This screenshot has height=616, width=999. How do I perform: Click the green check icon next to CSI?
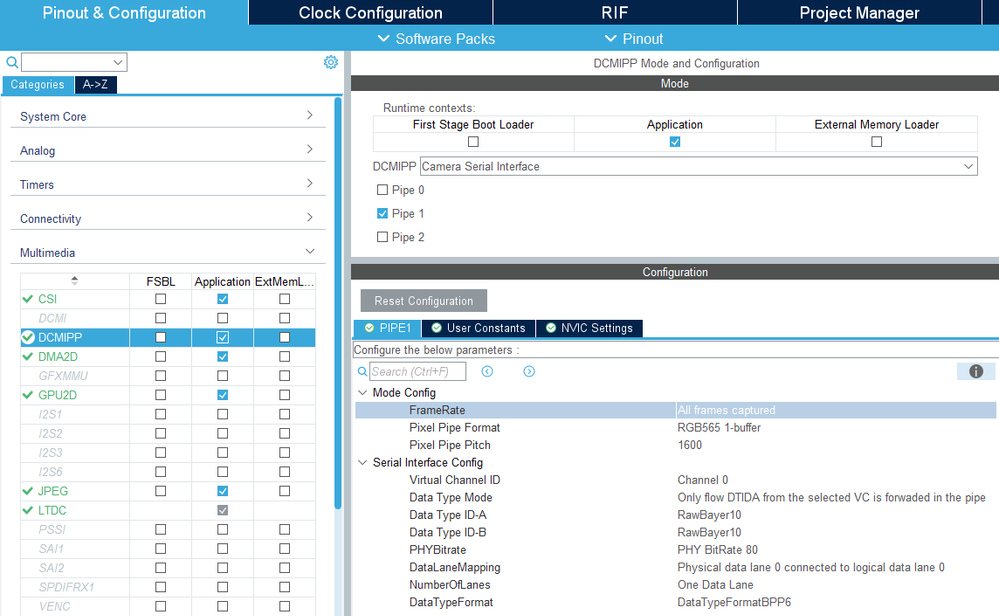[x=27, y=299]
